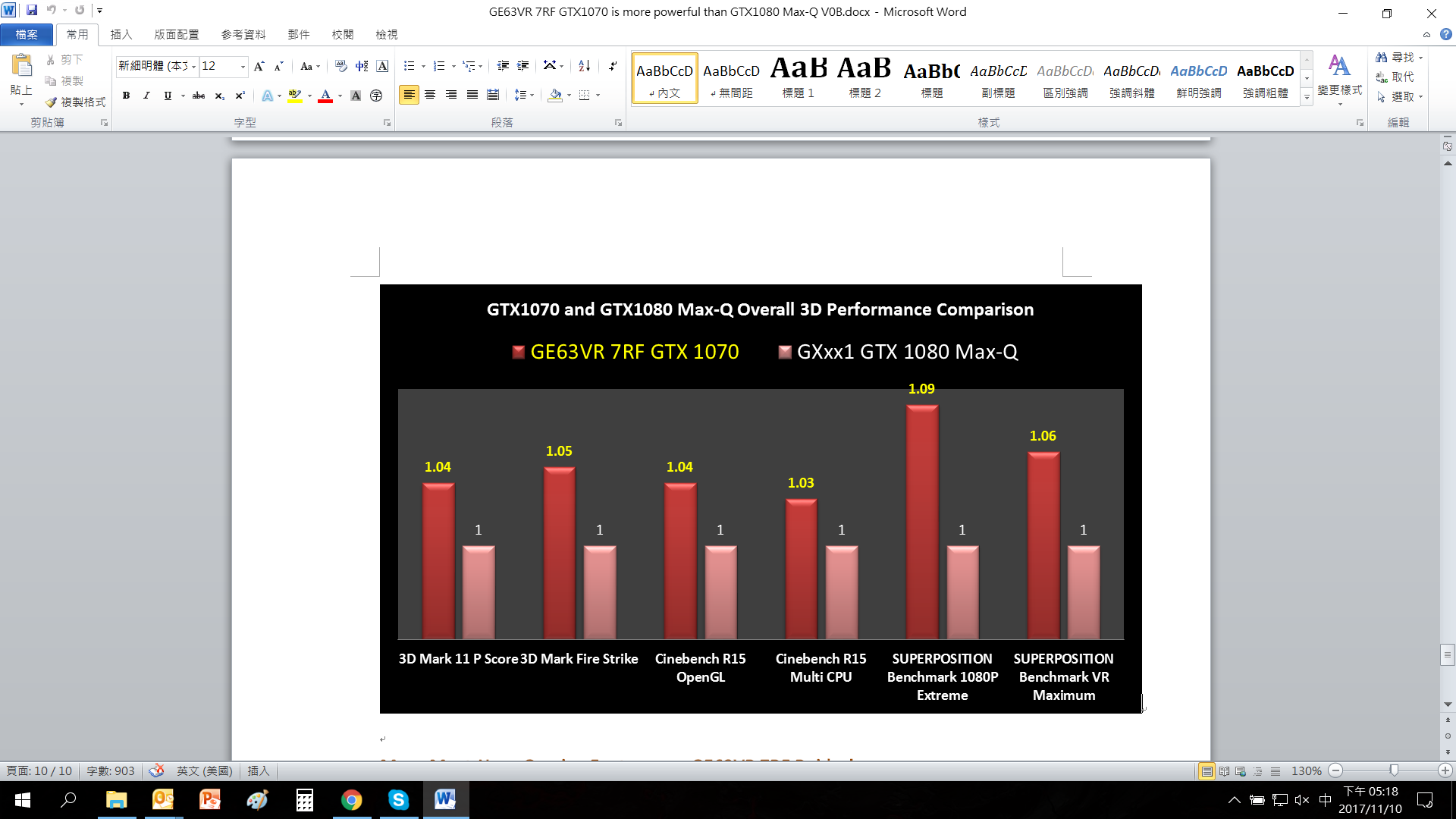Toggle Align Text Left
Image resolution: width=1456 pixels, height=819 pixels.
click(x=409, y=96)
